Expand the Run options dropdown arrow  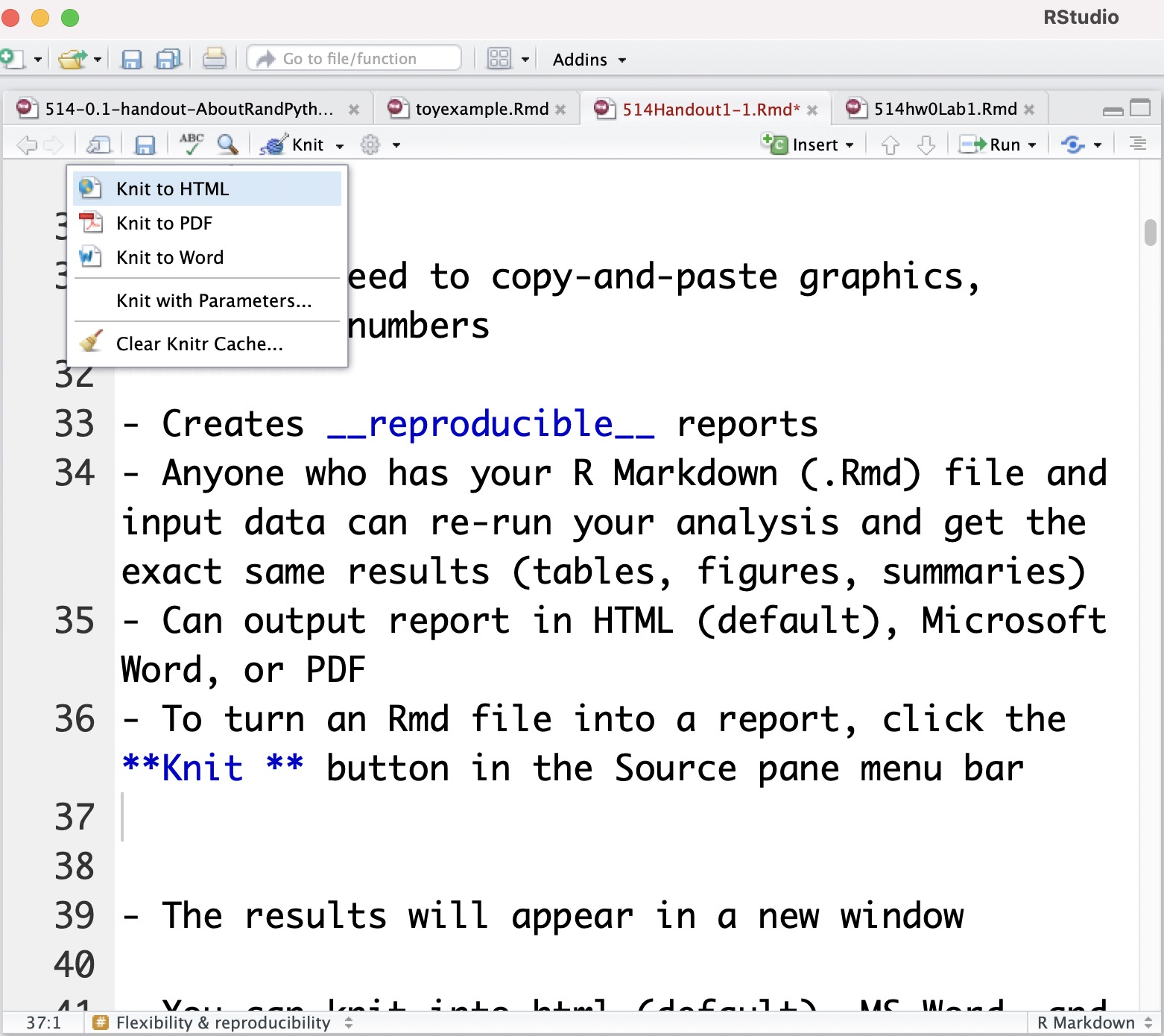[x=1032, y=145]
